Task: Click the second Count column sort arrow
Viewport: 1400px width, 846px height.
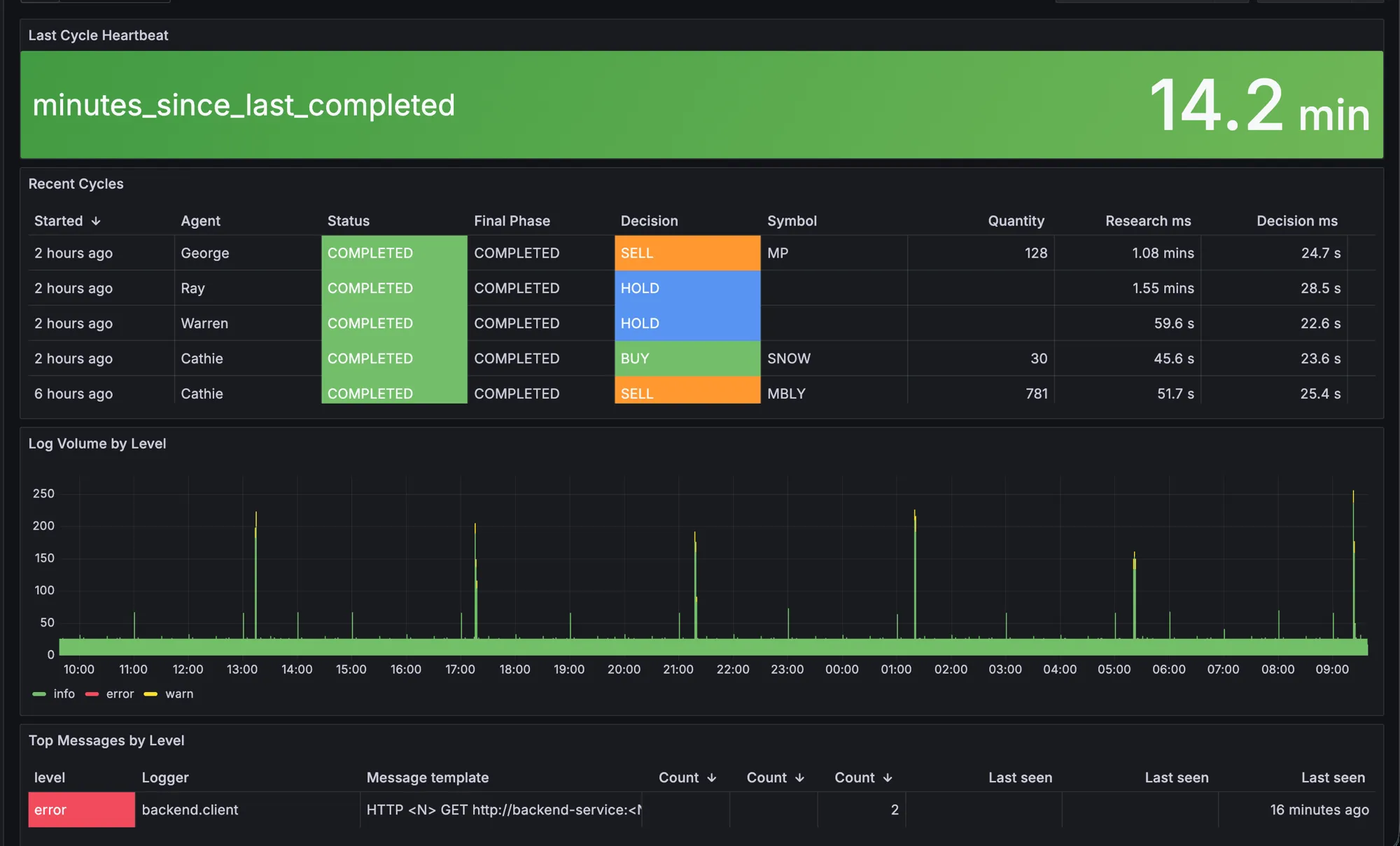Action: coord(799,778)
